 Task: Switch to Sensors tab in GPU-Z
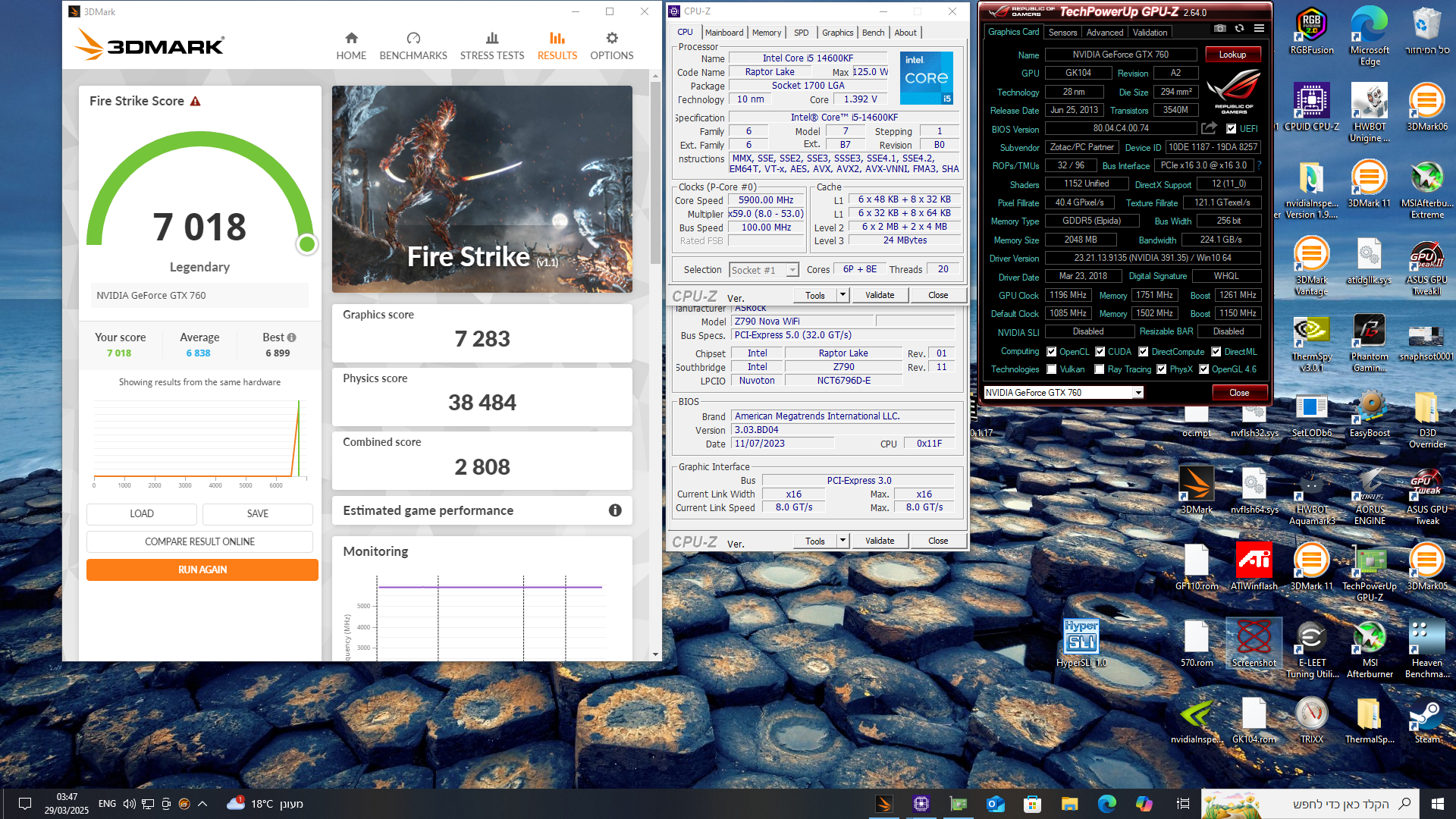1062,33
